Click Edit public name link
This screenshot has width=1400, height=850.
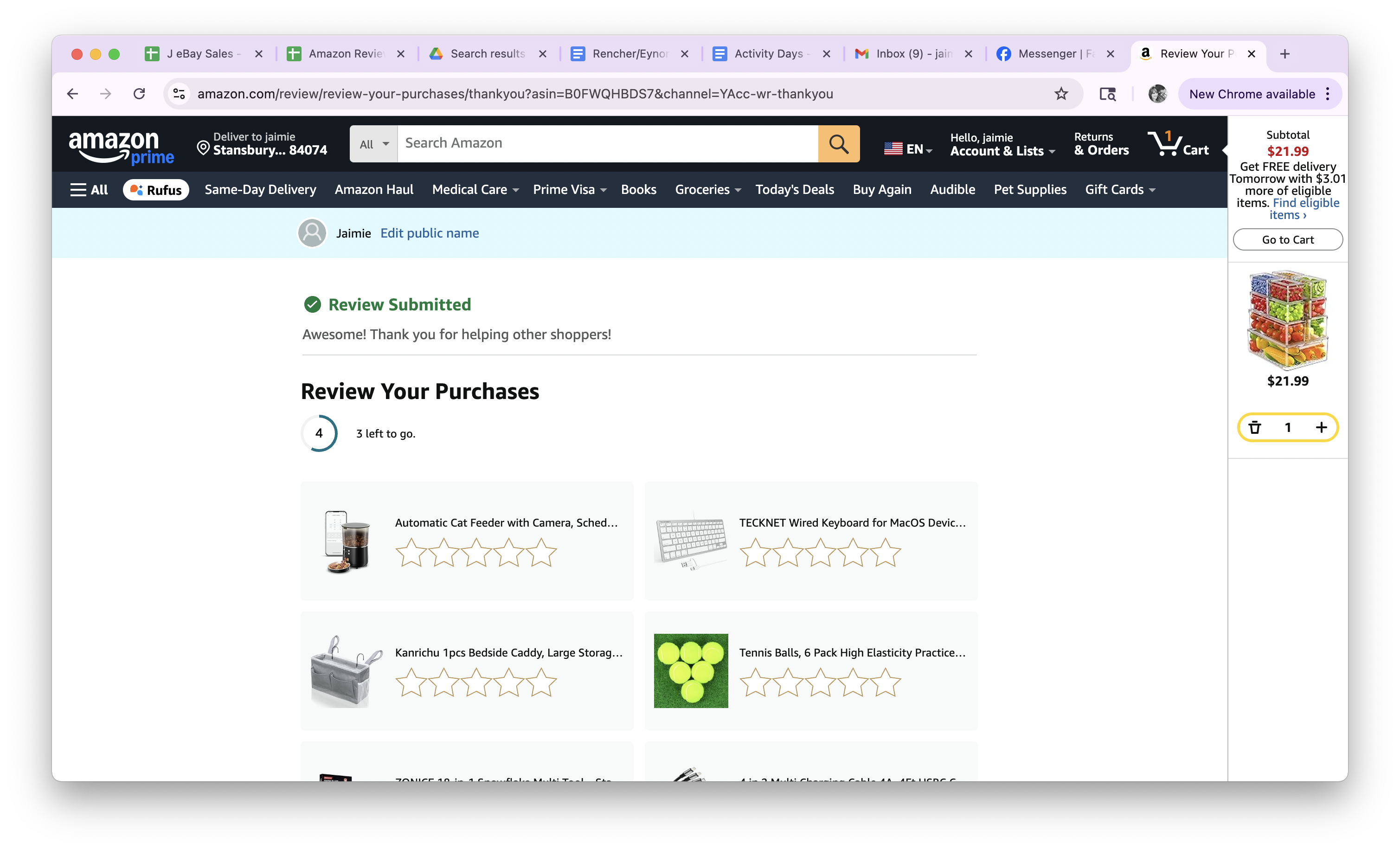point(429,233)
